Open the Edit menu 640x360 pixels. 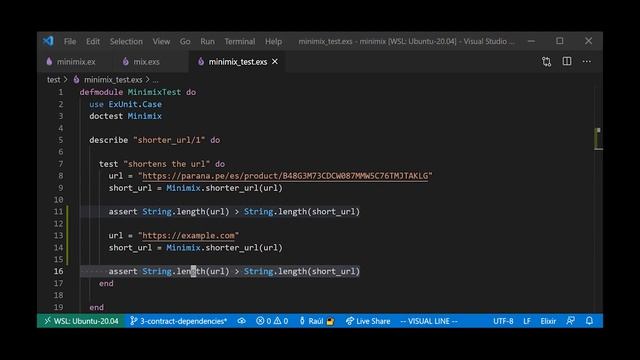coord(93,41)
